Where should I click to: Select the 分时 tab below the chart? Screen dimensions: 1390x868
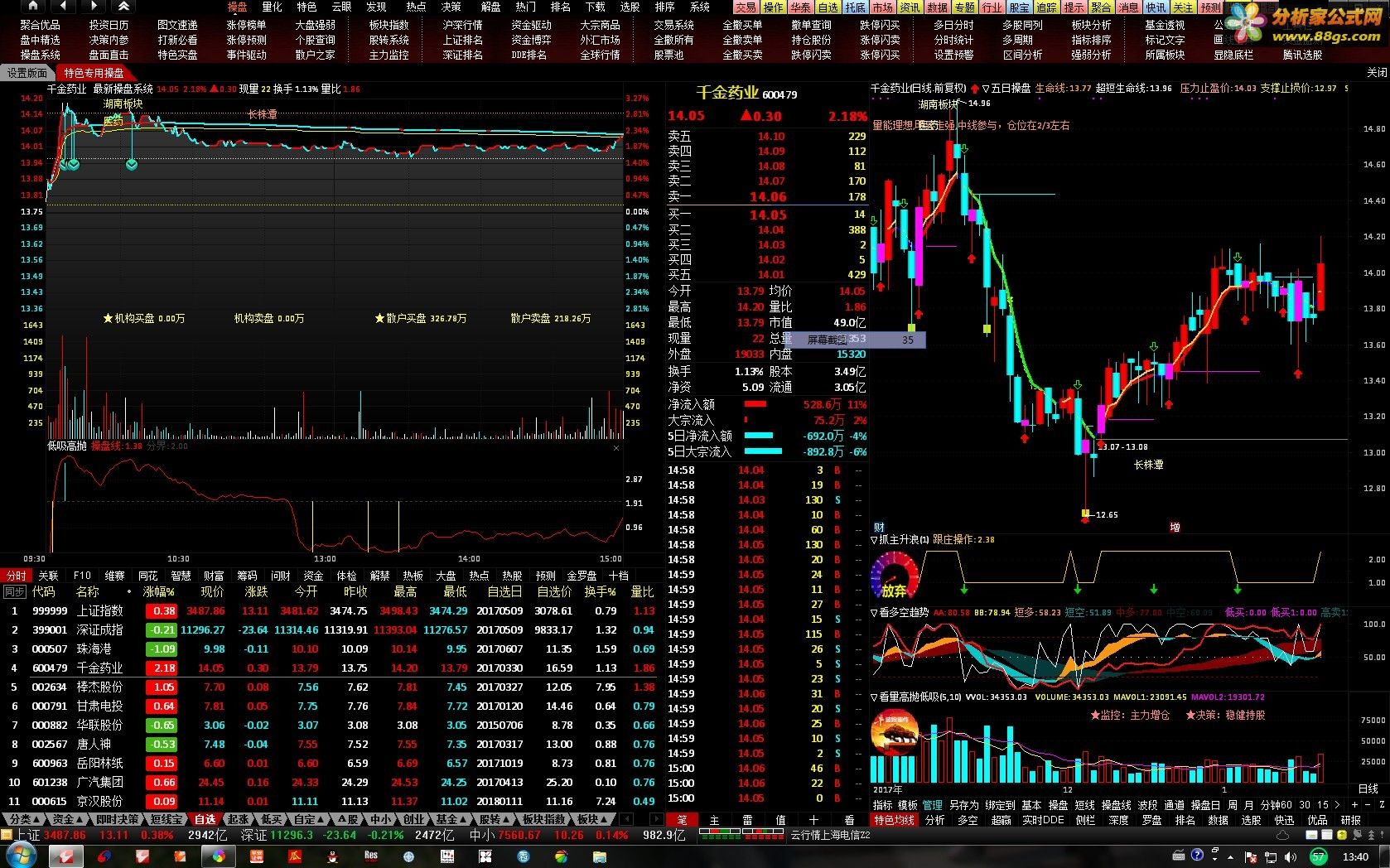click(x=16, y=576)
